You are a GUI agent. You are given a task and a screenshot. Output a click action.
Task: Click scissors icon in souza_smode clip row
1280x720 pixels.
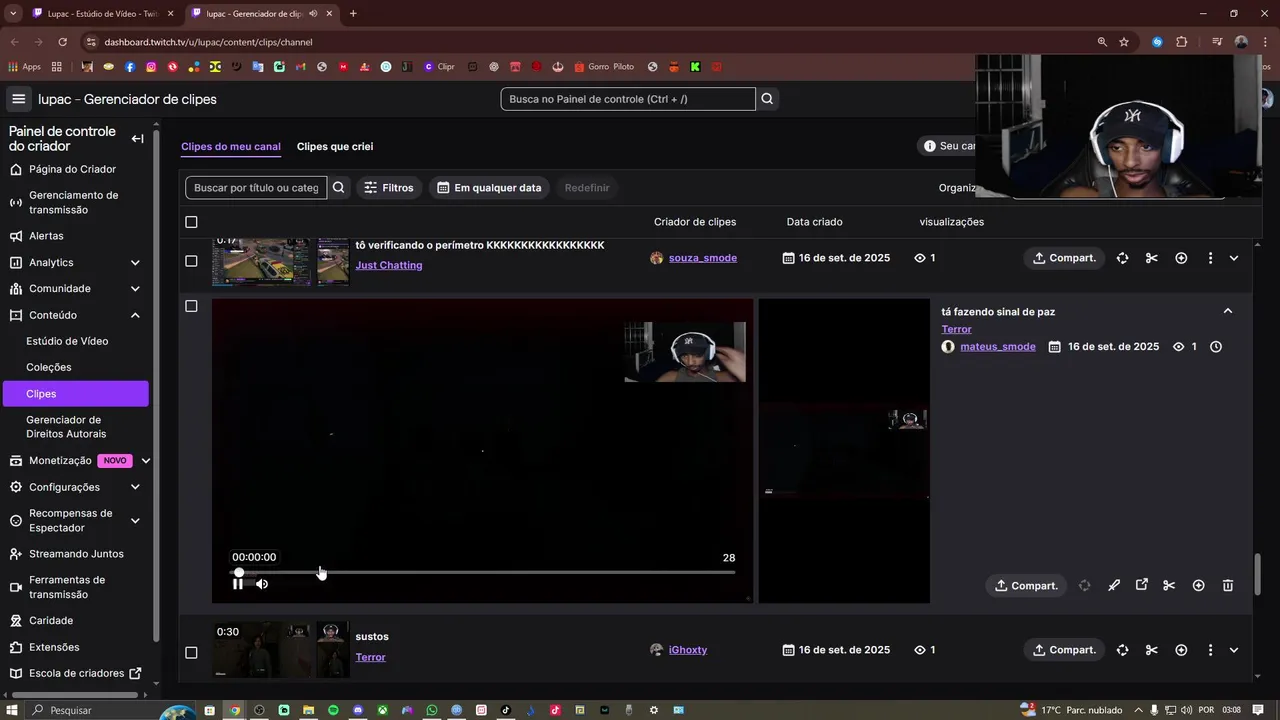(x=1151, y=258)
